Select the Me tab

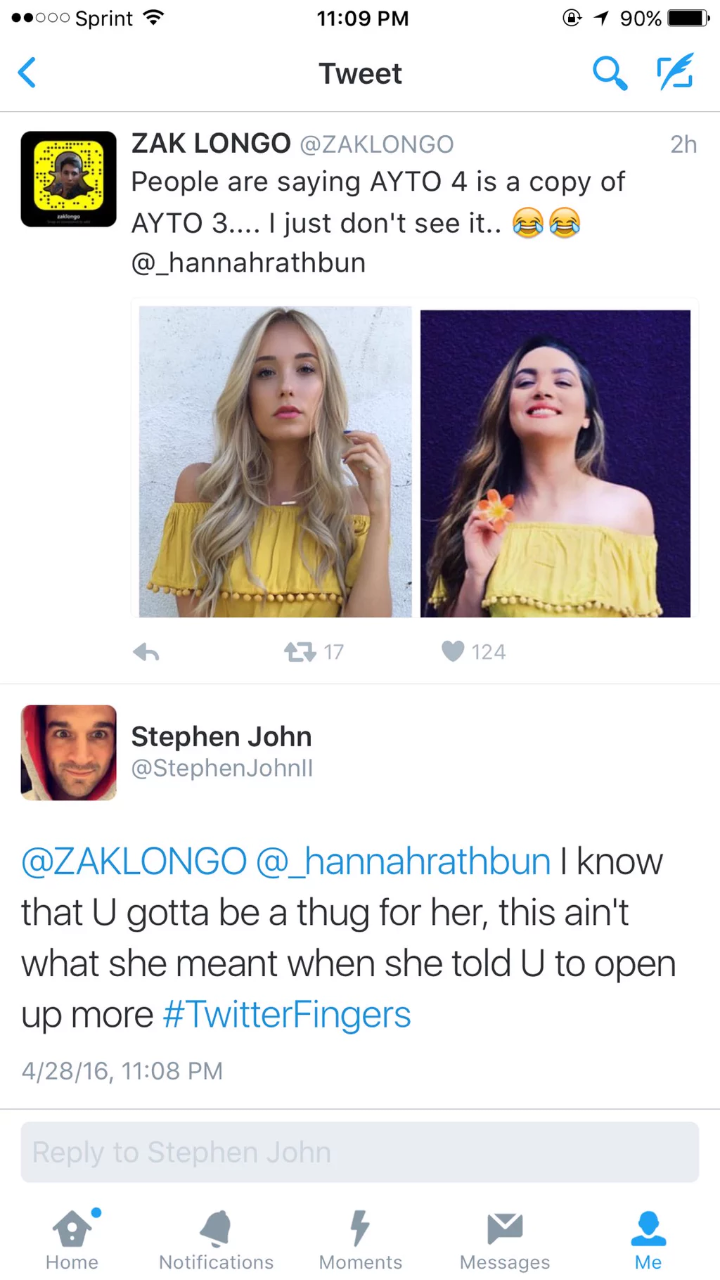pyautogui.click(x=648, y=1240)
